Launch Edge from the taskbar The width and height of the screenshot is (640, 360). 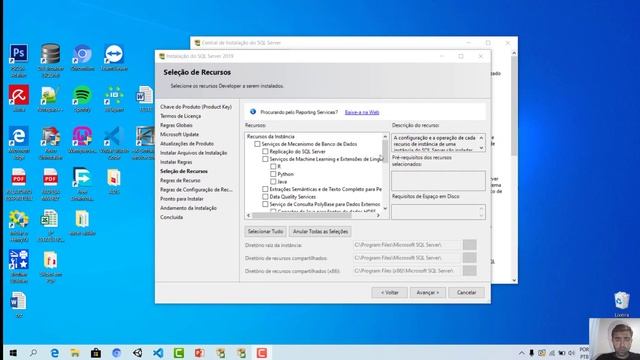(54, 353)
